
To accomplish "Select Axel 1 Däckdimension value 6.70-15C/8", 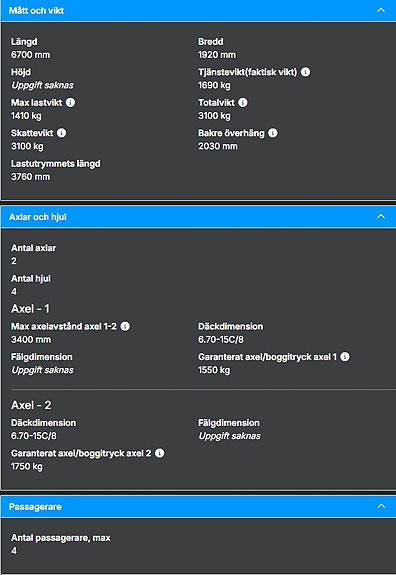I will tap(221, 339).
